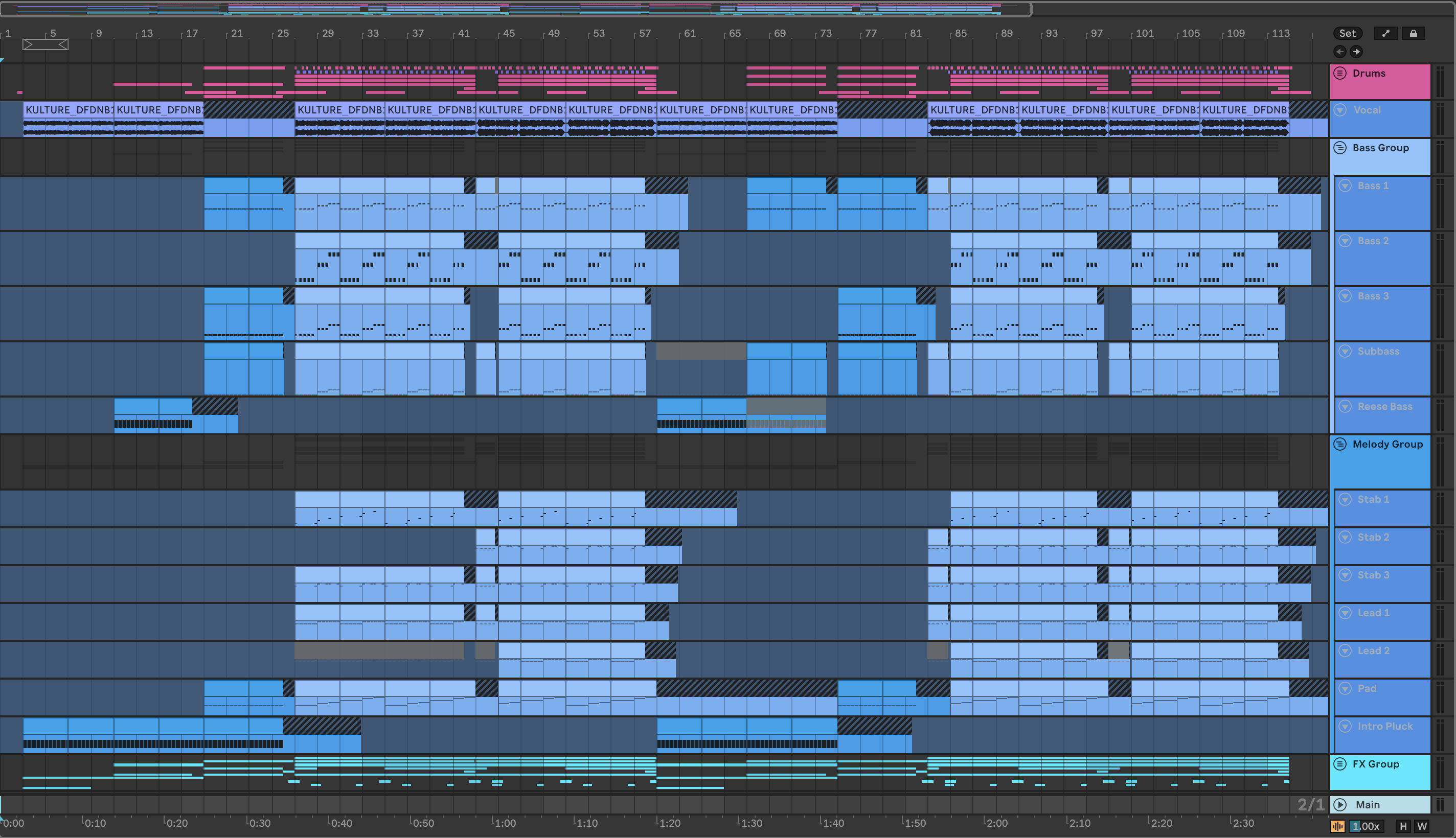
Task: Toggle the orange waveform display icon
Action: click(x=1337, y=826)
